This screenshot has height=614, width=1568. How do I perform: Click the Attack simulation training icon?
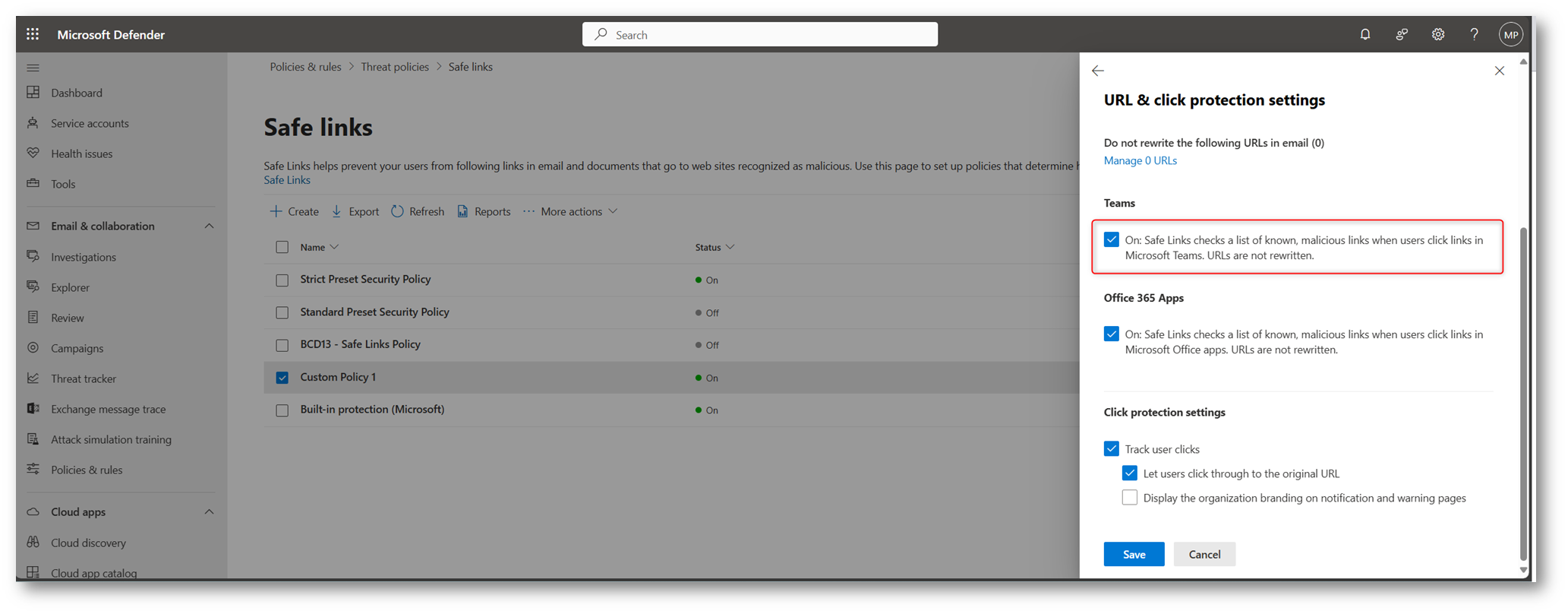pyautogui.click(x=33, y=438)
